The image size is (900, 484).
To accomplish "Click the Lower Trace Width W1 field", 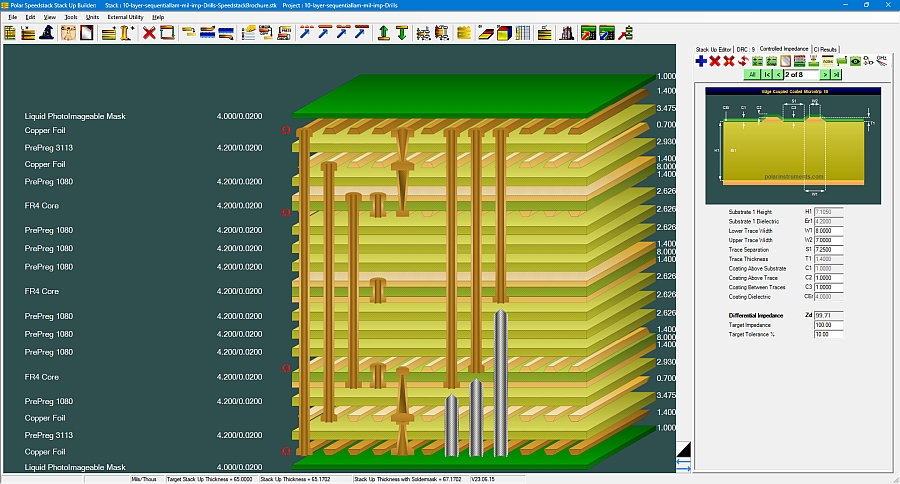I will coord(828,231).
